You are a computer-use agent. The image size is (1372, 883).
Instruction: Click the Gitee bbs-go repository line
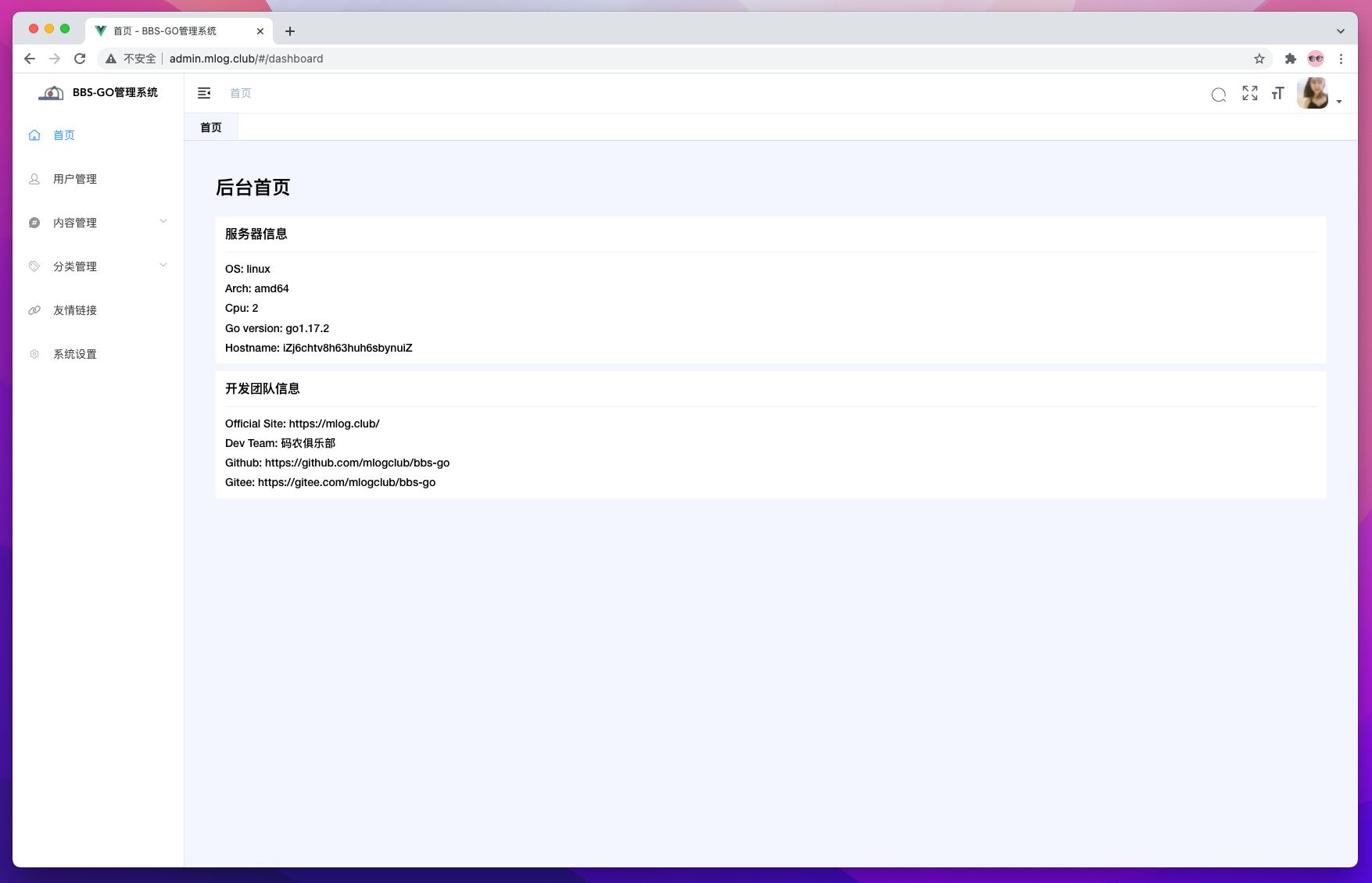331,482
